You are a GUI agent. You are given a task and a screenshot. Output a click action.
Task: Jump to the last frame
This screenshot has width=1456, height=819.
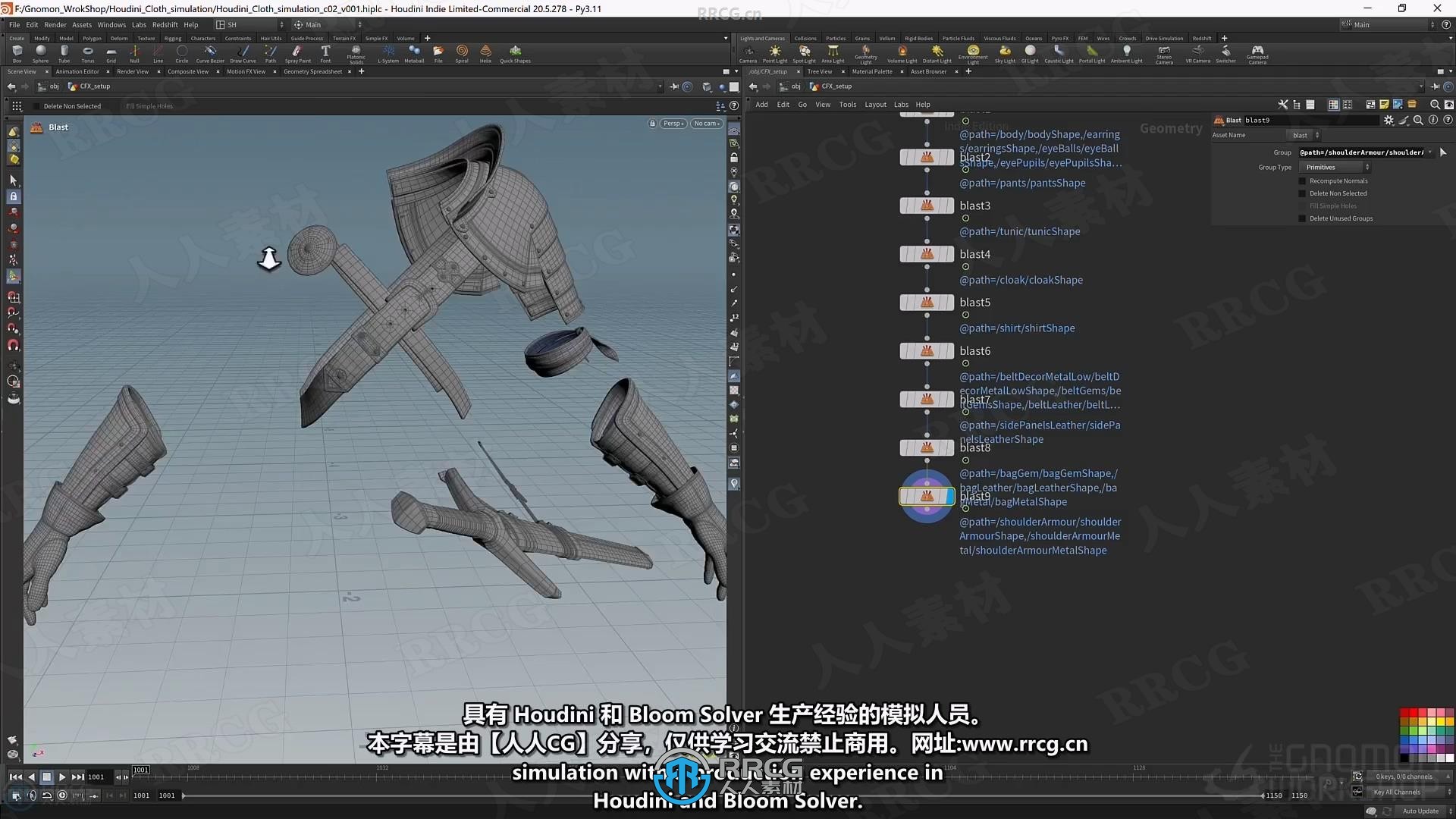click(78, 777)
